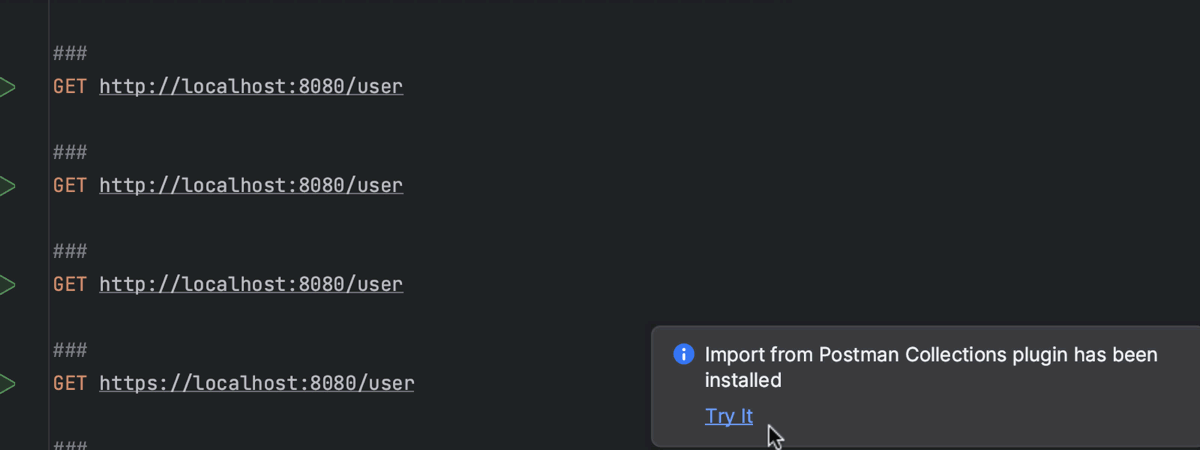
Task: Open the https://localhost:8080/user URL
Action: pos(257,384)
